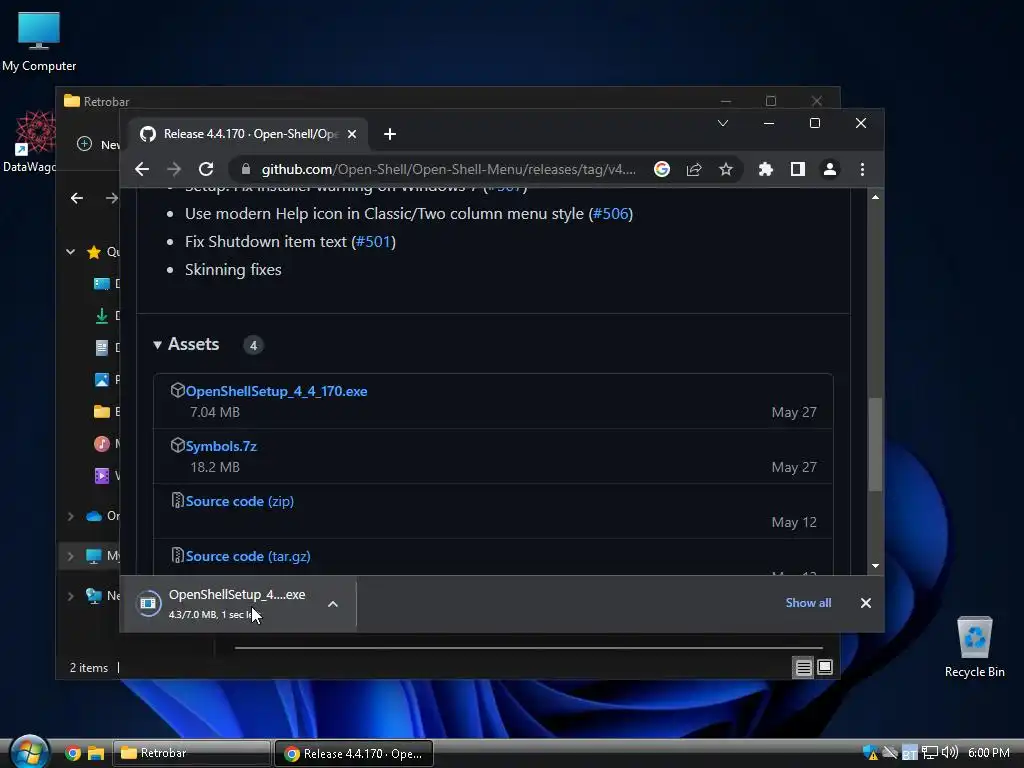The height and width of the screenshot is (768, 1024).
Task: Open a new Chrome tab
Action: point(390,134)
